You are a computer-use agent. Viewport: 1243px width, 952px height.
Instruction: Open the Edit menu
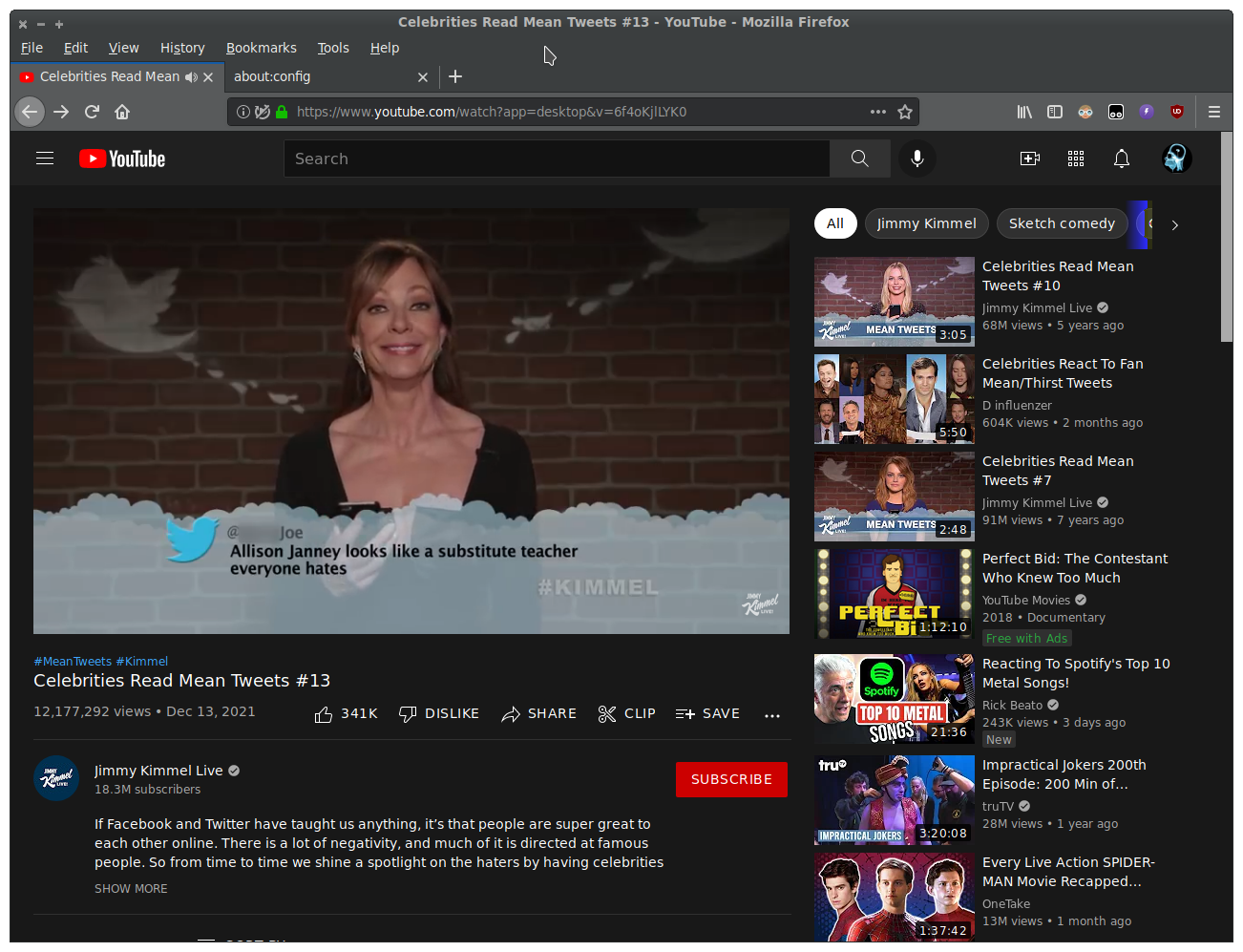tap(75, 48)
